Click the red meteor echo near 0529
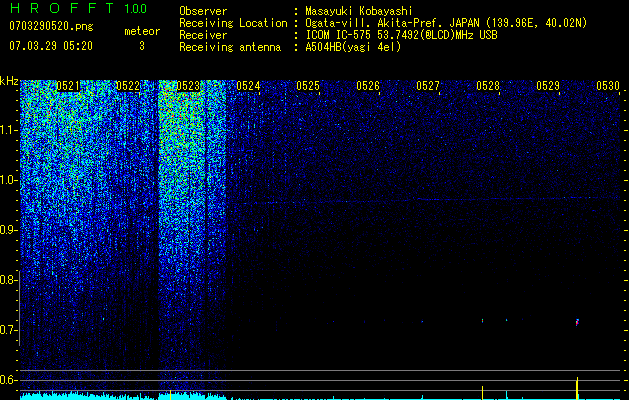This screenshot has width=629, height=400. (x=577, y=322)
